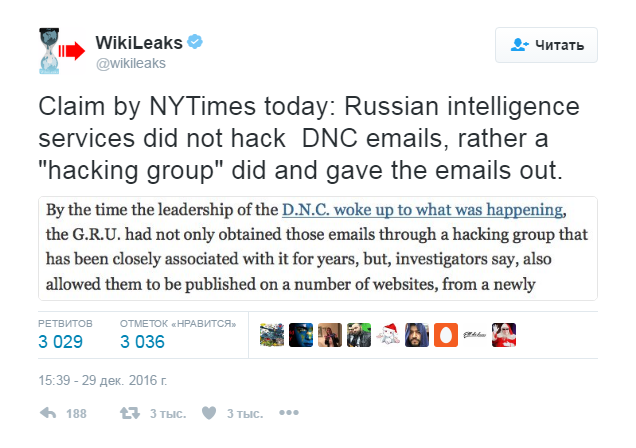
Task: Click the 188 replies count
Action: tap(76, 413)
